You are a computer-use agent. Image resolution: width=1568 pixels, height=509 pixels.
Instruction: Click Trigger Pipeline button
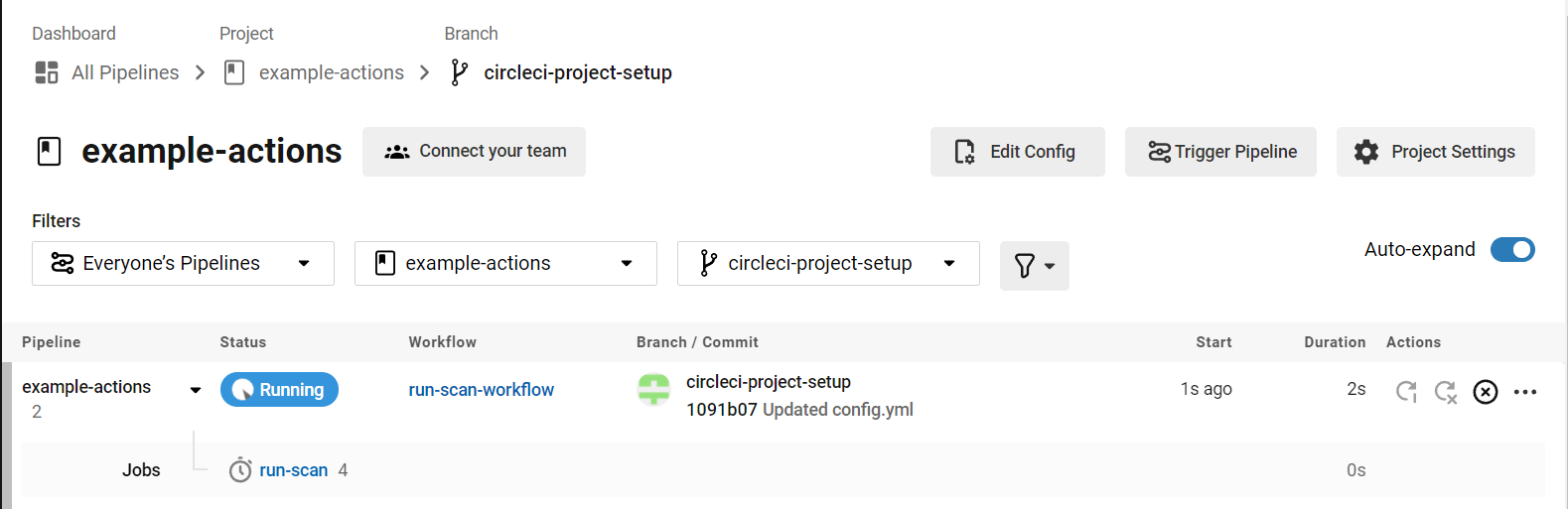click(x=1220, y=152)
